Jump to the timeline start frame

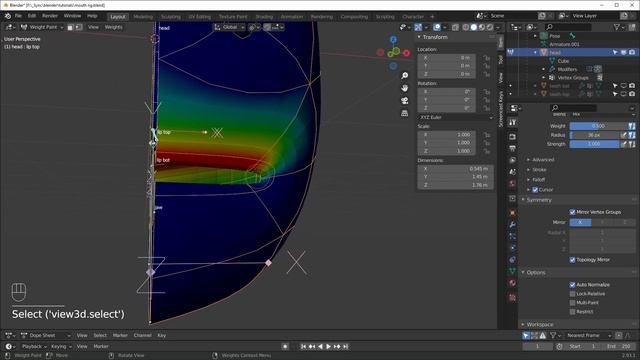click(303, 347)
